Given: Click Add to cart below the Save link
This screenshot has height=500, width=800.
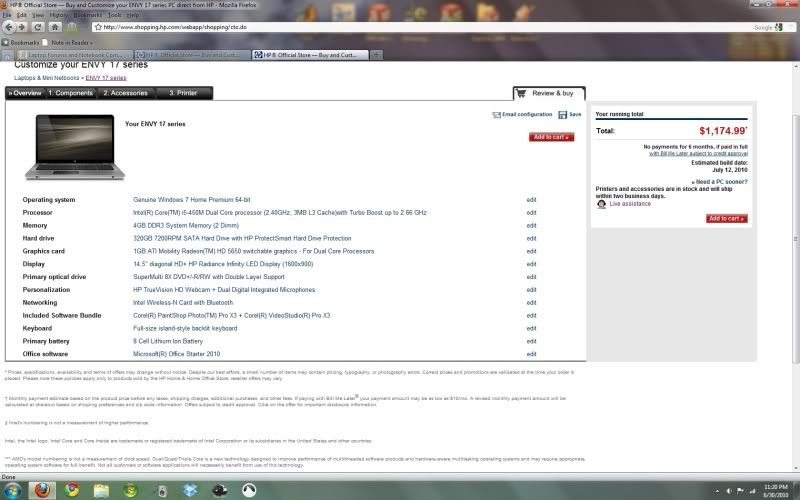Looking at the screenshot, I should point(552,137).
